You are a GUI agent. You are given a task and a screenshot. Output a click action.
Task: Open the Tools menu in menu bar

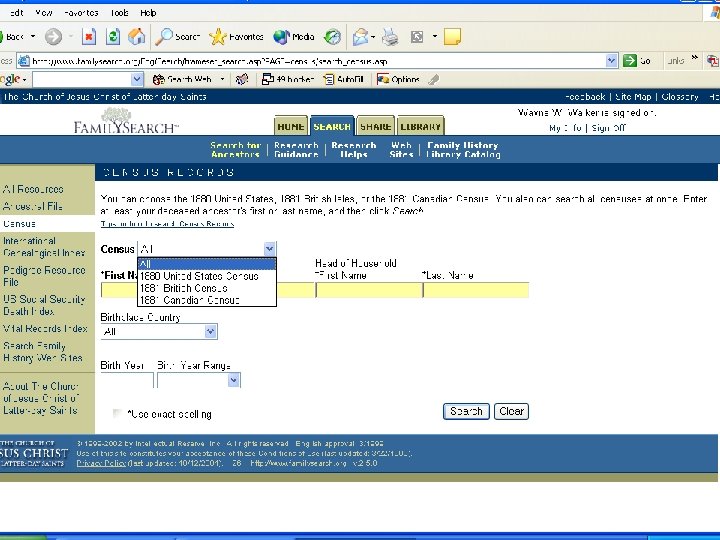[x=119, y=13]
